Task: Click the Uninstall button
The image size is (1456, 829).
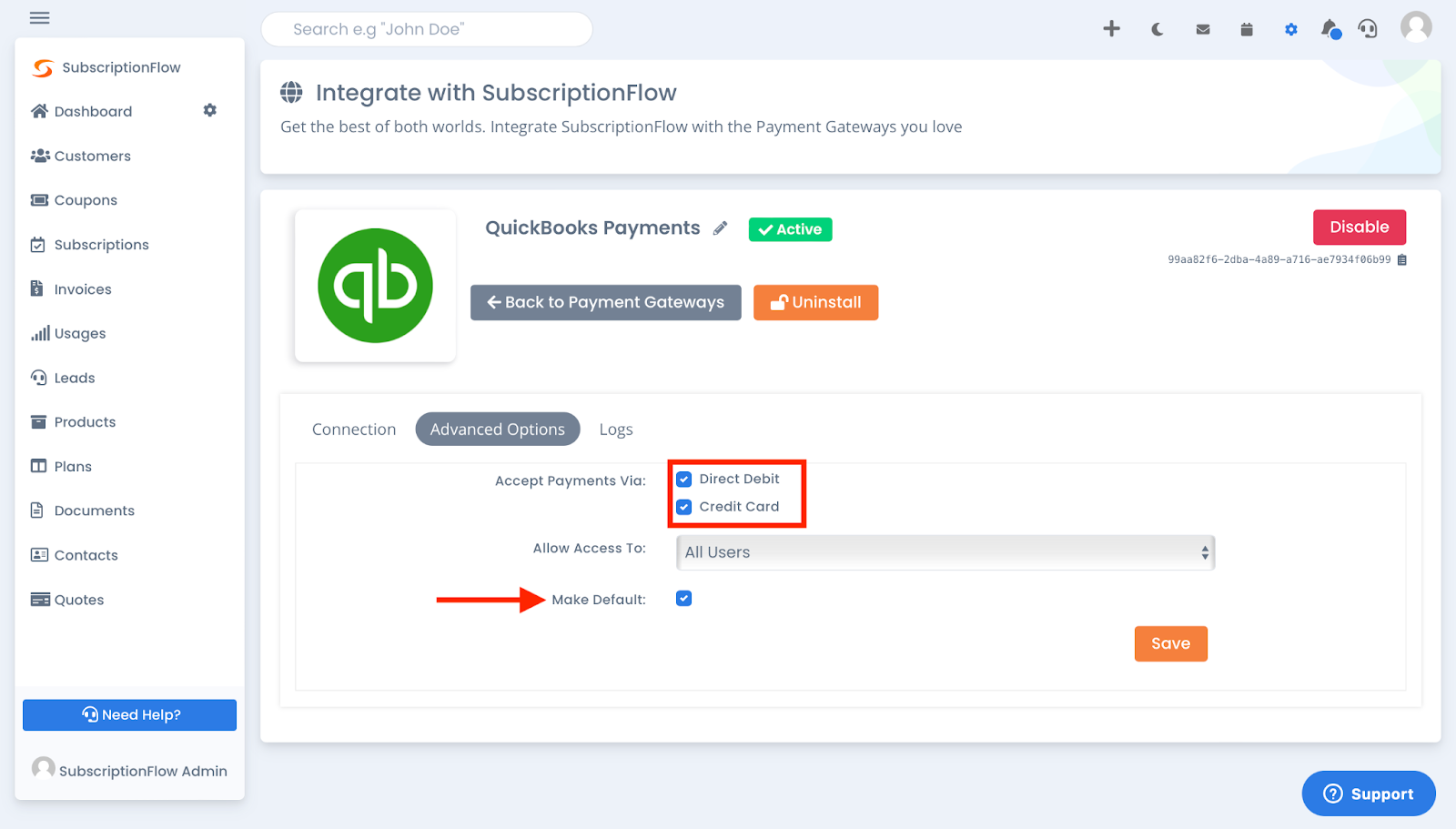Action: [815, 302]
